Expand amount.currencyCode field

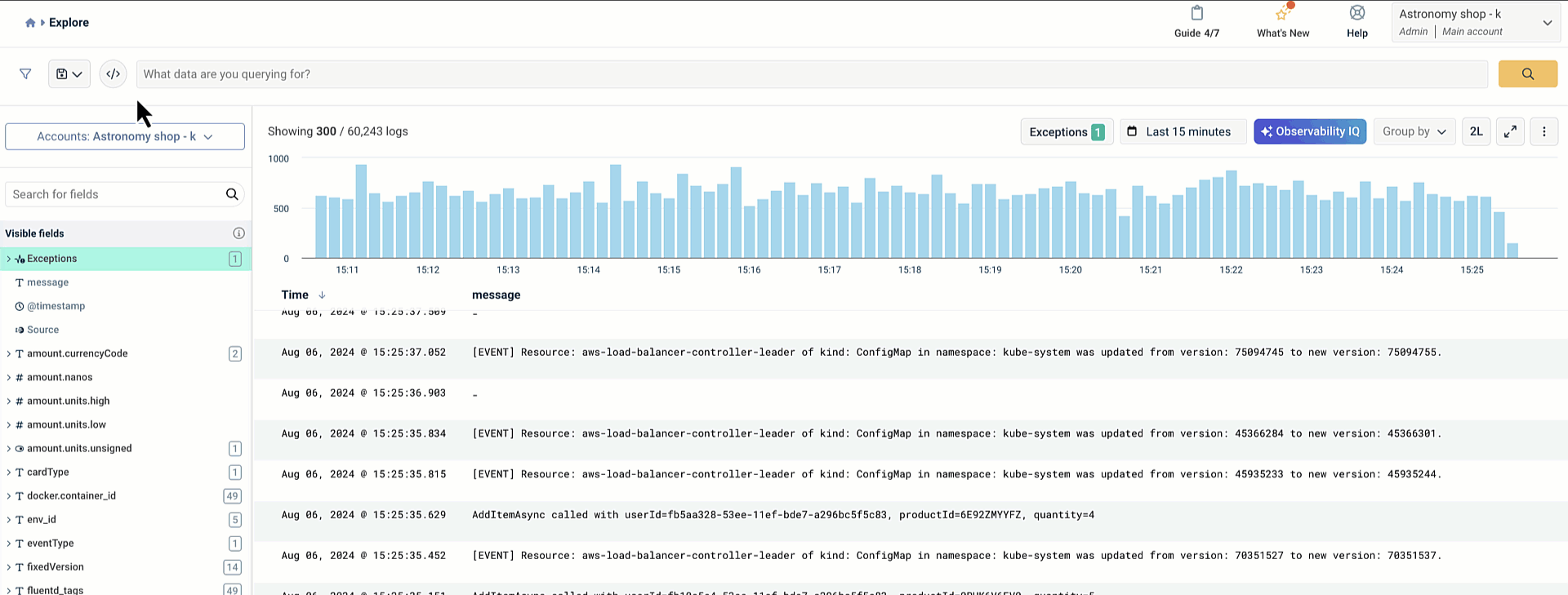(x=9, y=353)
